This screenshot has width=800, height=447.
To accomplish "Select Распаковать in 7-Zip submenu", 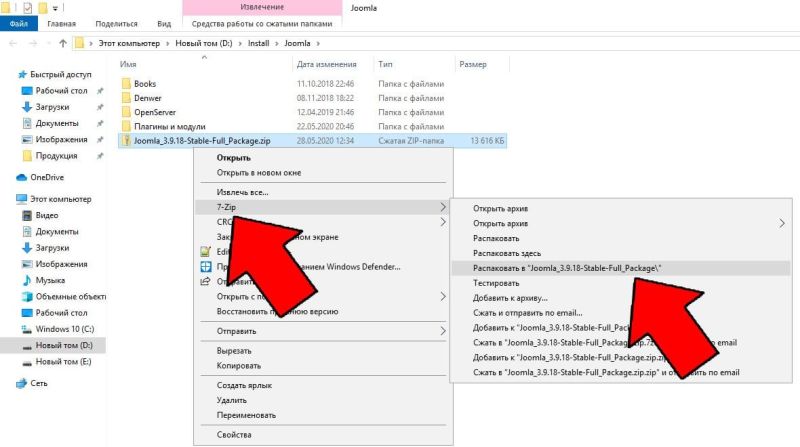I will pyautogui.click(x=496, y=238).
